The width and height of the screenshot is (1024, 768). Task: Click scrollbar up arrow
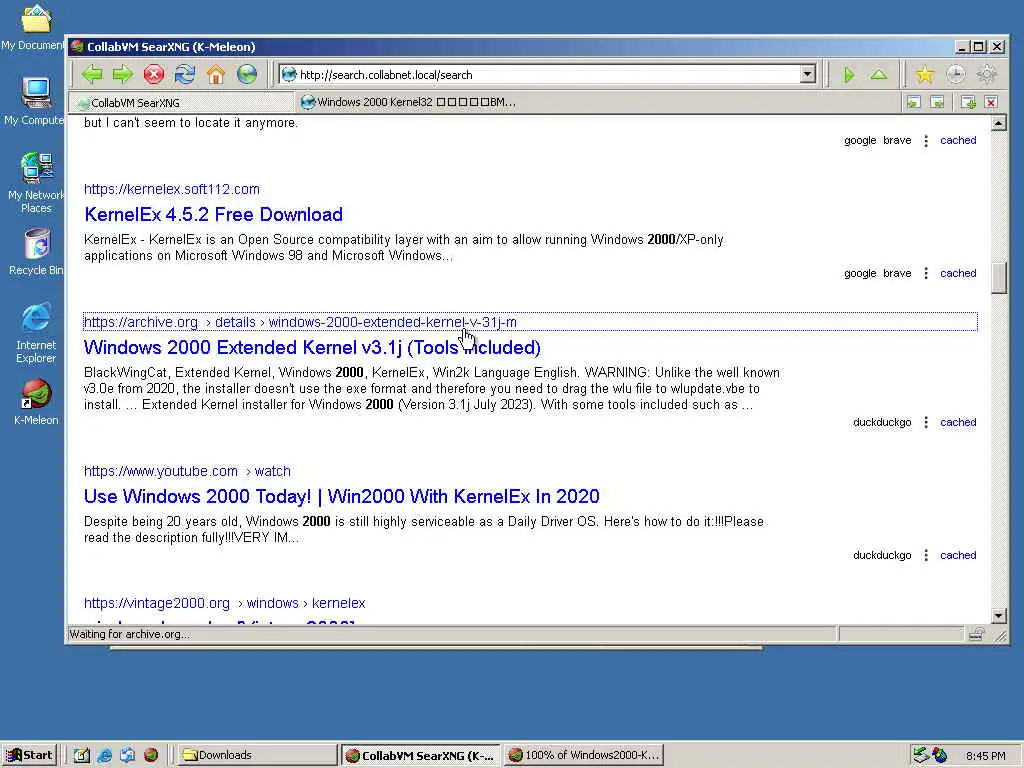[999, 123]
